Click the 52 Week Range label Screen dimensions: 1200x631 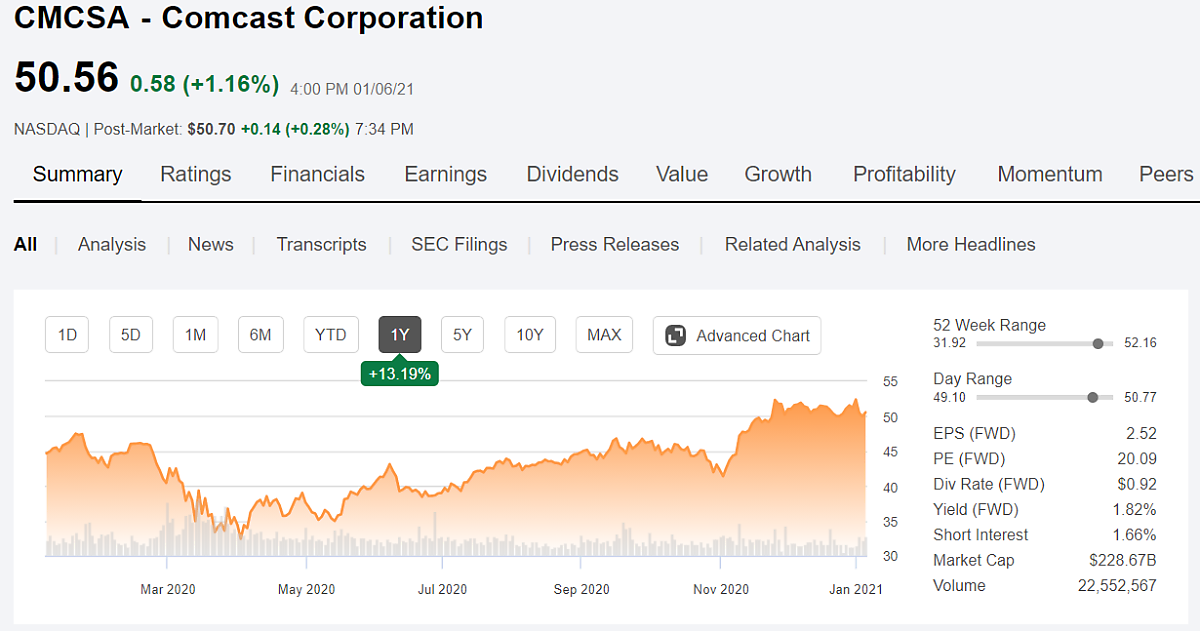989,325
